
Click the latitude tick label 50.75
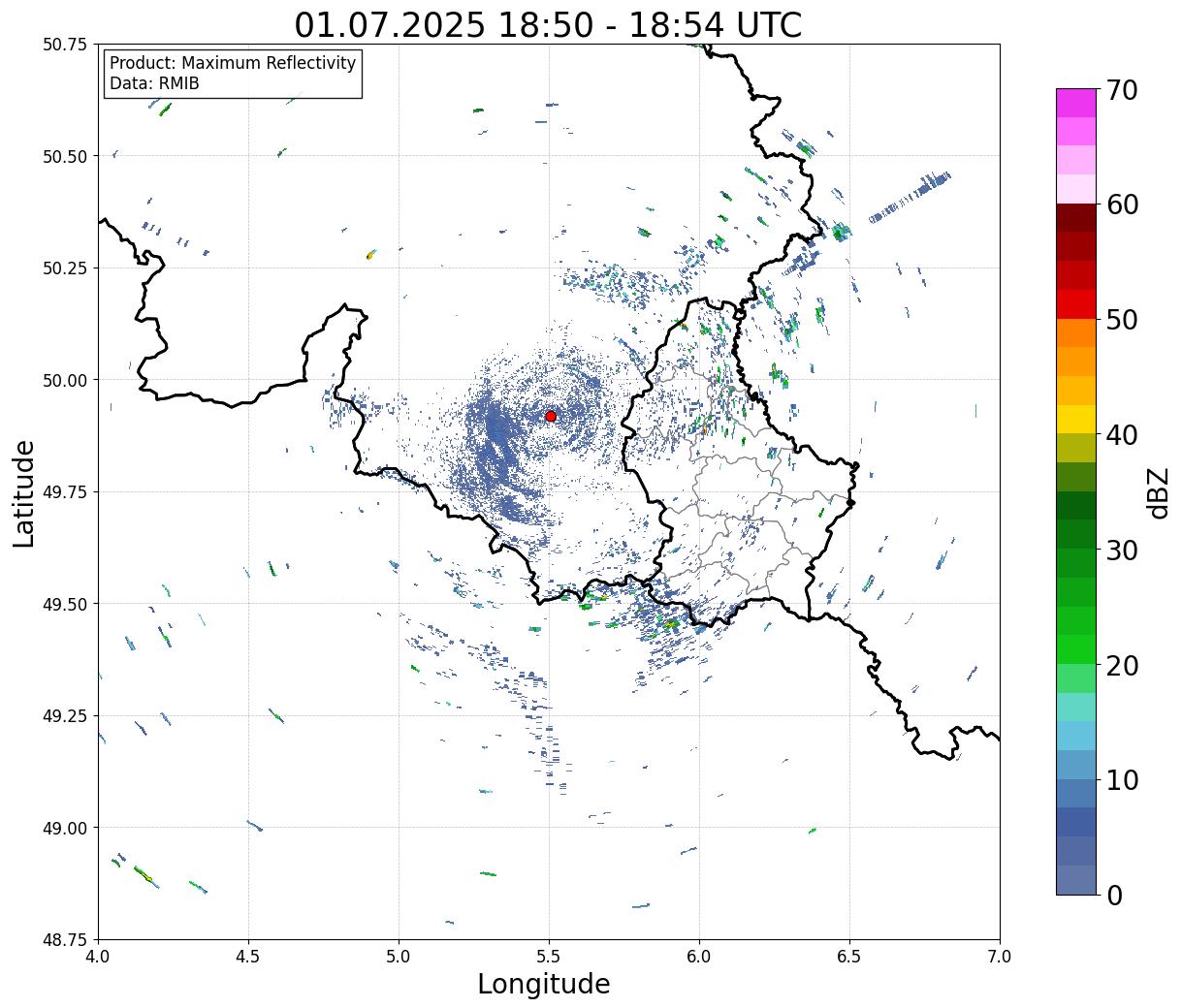[x=65, y=45]
